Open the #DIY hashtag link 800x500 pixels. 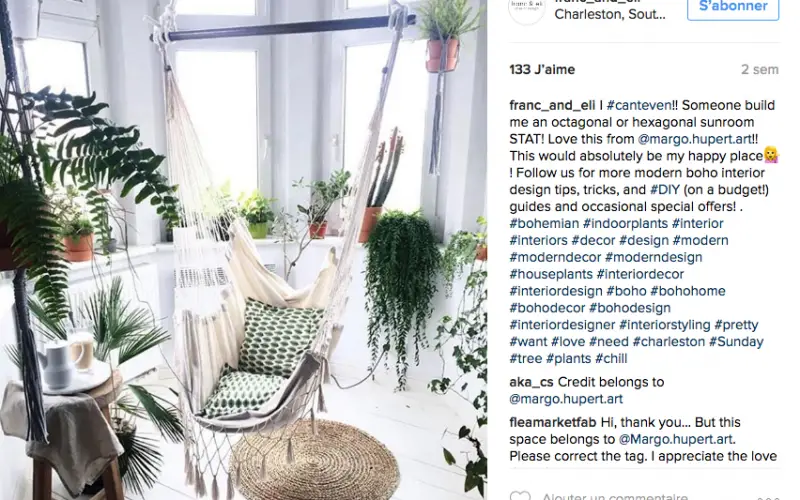(x=665, y=189)
